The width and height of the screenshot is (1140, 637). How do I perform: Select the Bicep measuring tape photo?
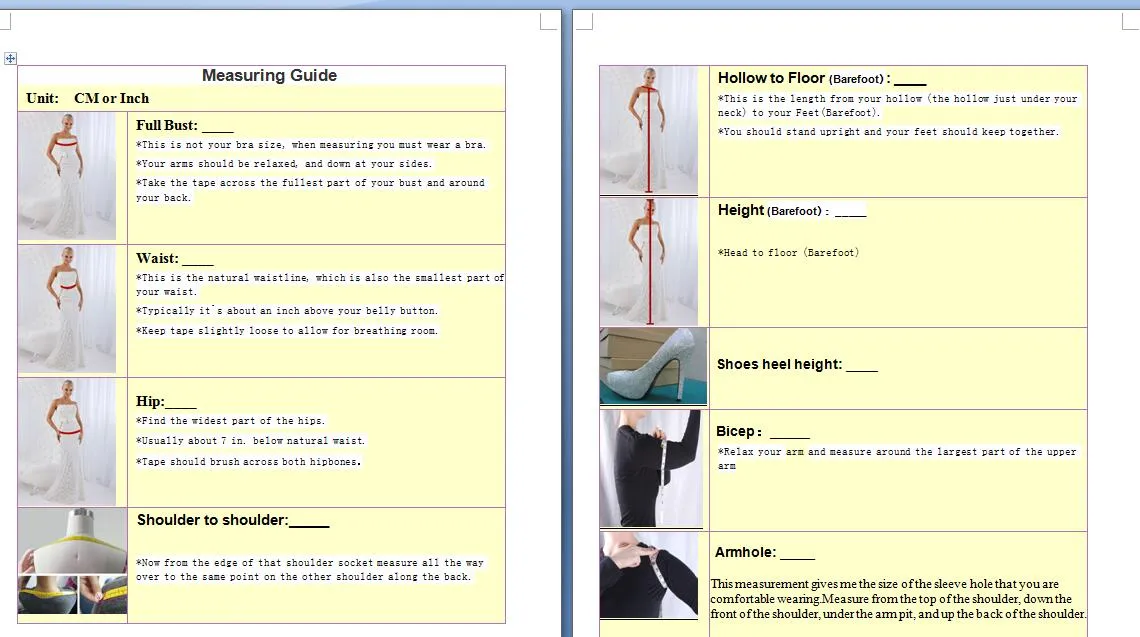650,468
